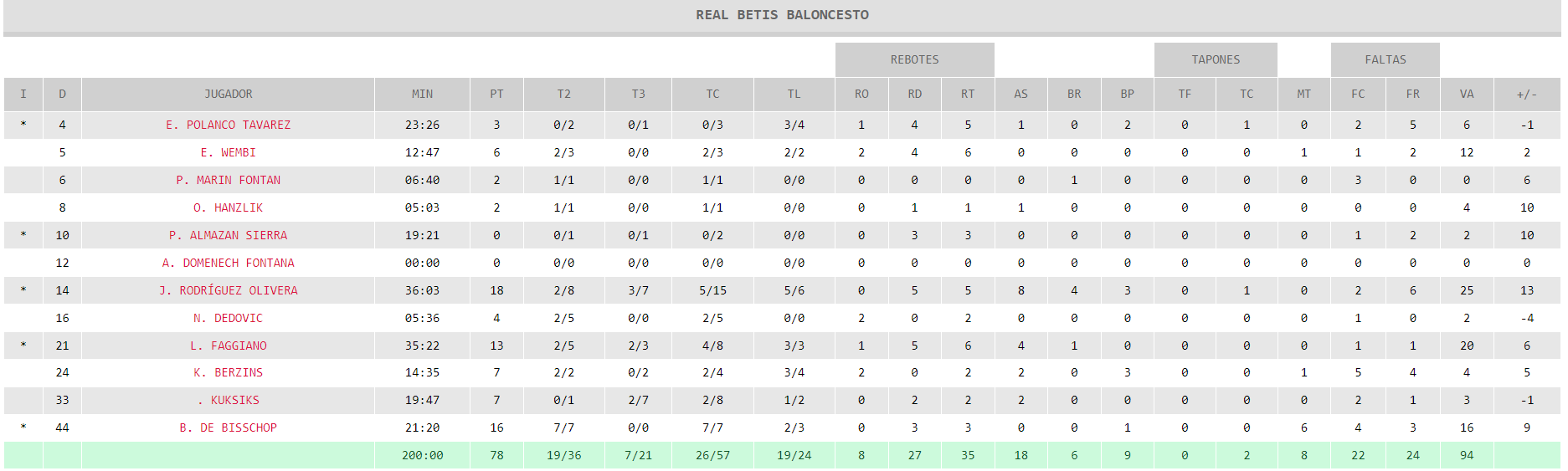Open P. MARIN FONTAN profile
1568x471 pixels.
[x=228, y=180]
